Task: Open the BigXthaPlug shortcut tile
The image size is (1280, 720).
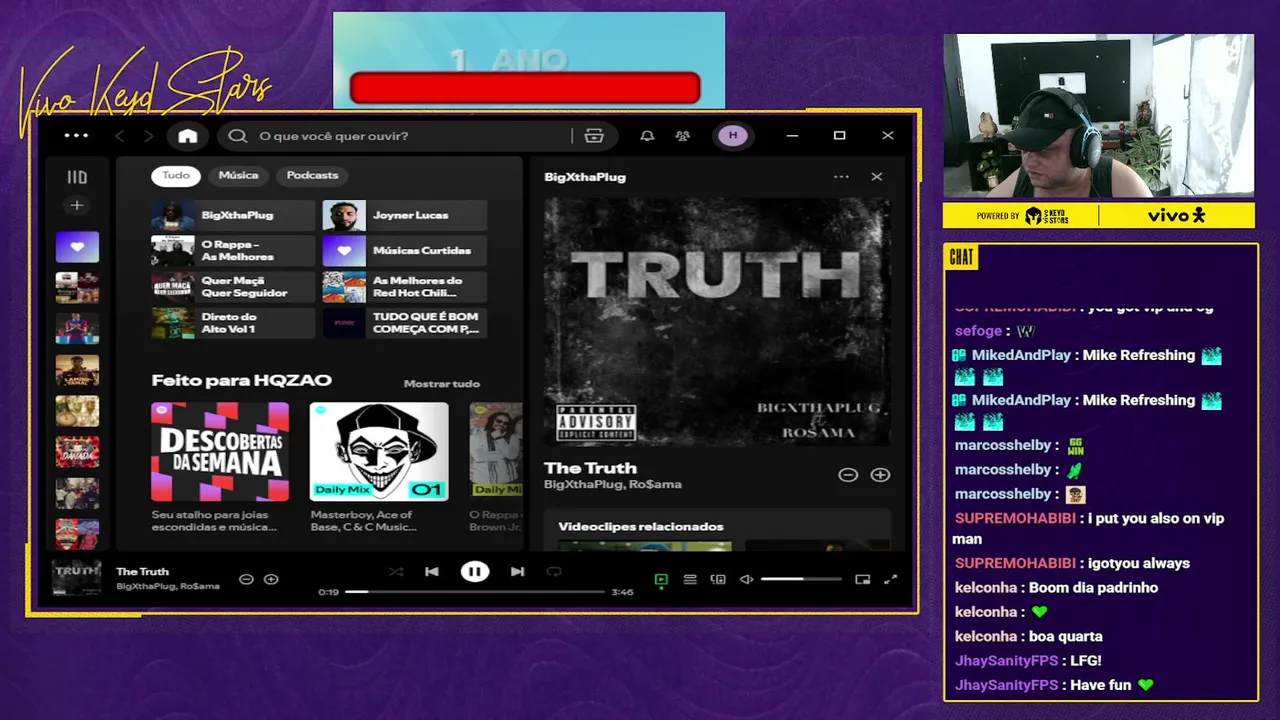Action: click(x=233, y=215)
